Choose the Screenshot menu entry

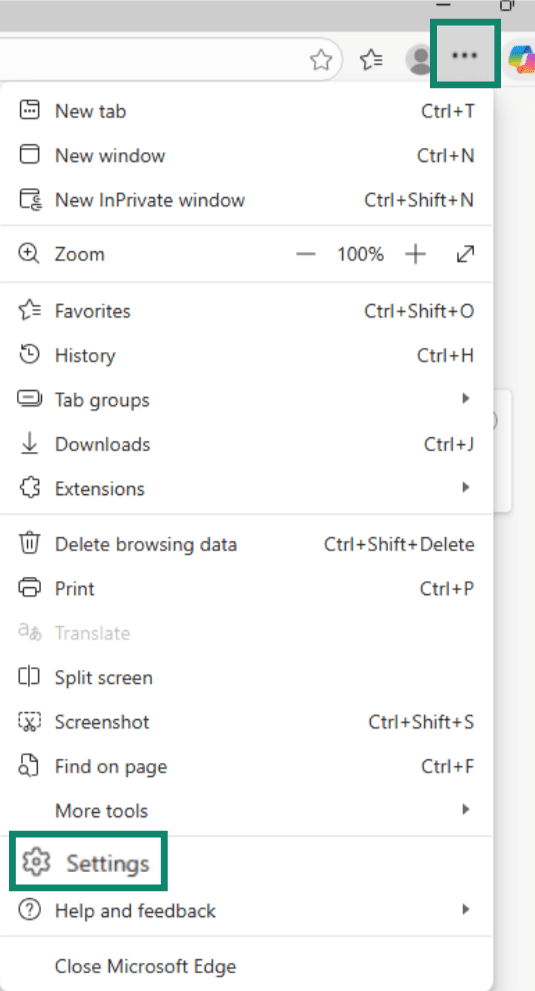click(x=247, y=722)
